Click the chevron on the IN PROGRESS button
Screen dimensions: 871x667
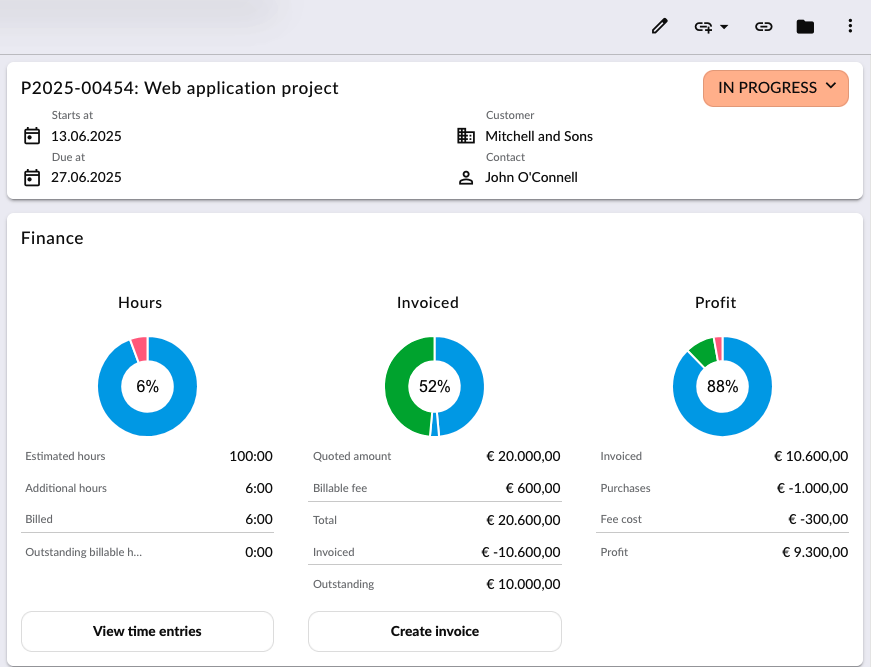point(830,86)
